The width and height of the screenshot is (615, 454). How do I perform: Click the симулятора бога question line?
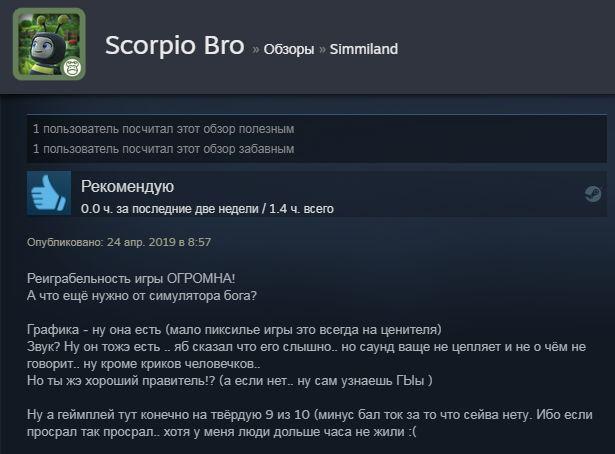(x=142, y=296)
